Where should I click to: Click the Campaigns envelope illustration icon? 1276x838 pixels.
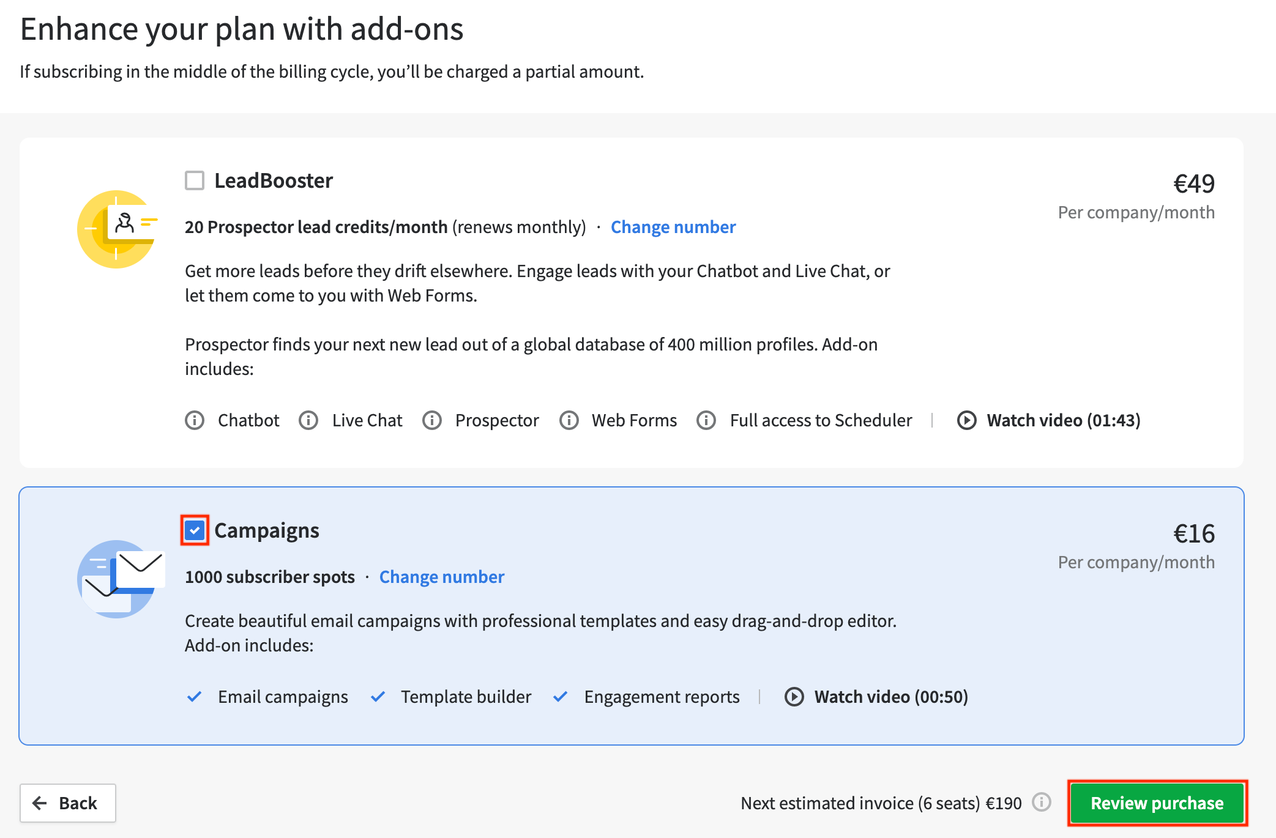click(x=120, y=579)
